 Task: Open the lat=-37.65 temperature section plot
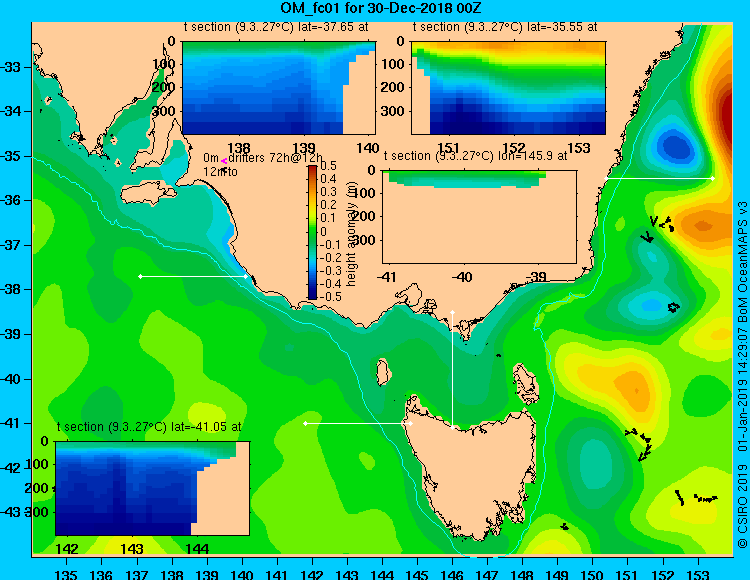coord(278,88)
